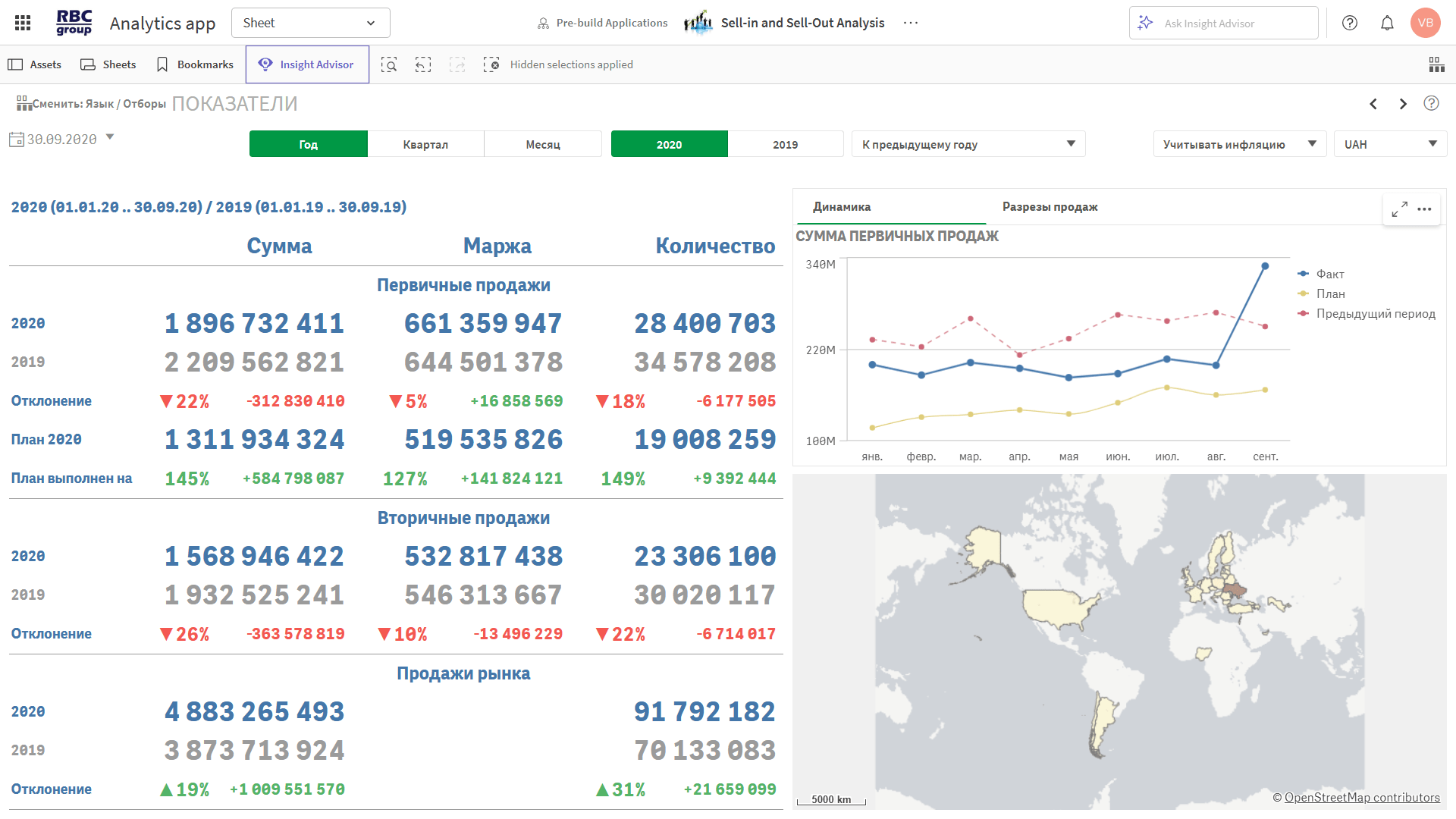Open the sheet grid view icon at far right
This screenshot has height=819, width=1456.
click(x=1436, y=64)
